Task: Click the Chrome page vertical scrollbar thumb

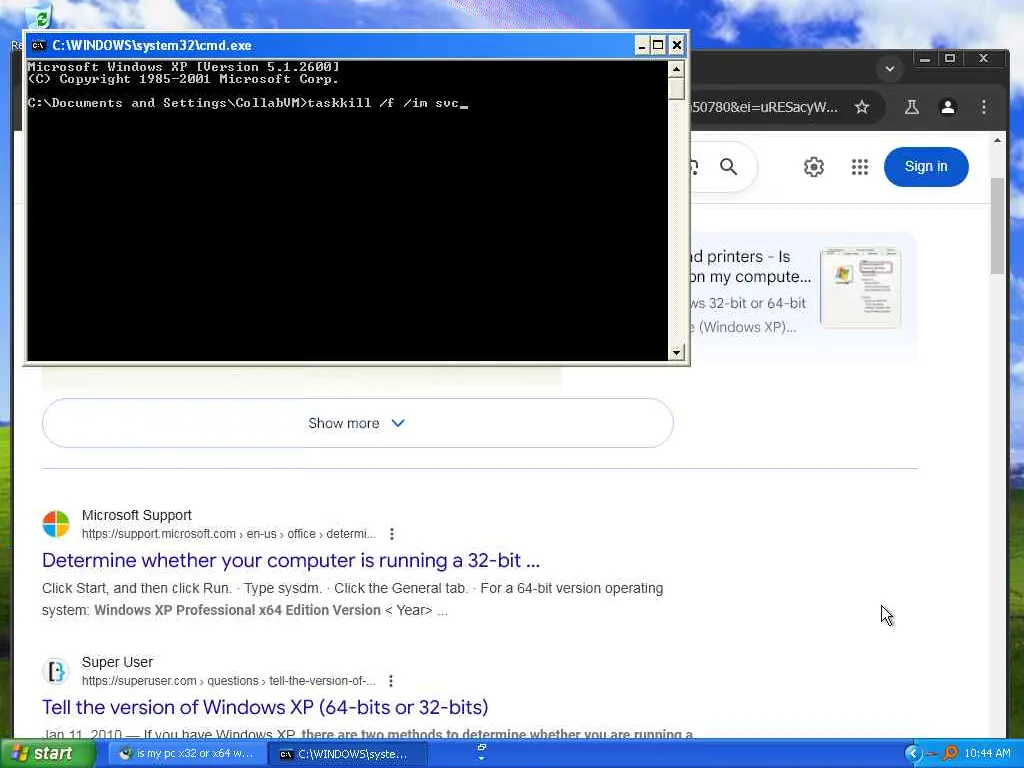Action: [997, 225]
